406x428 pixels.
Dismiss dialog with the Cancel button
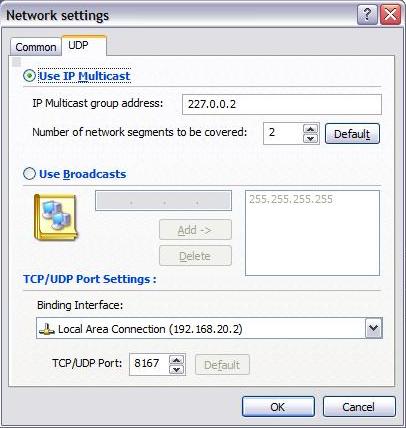click(x=359, y=407)
